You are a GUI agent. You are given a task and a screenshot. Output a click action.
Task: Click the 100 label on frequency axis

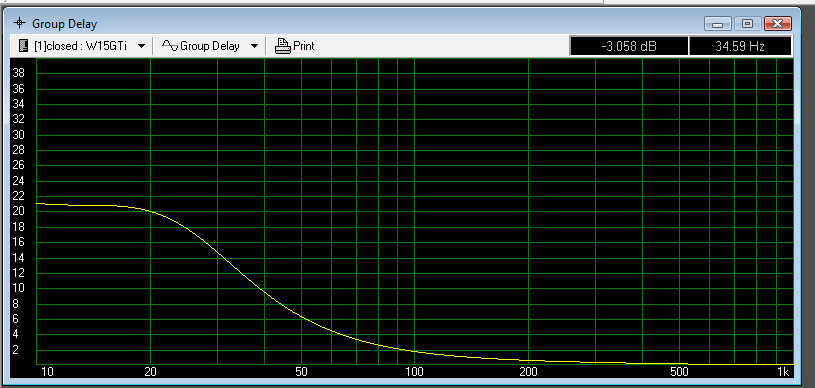coord(414,372)
